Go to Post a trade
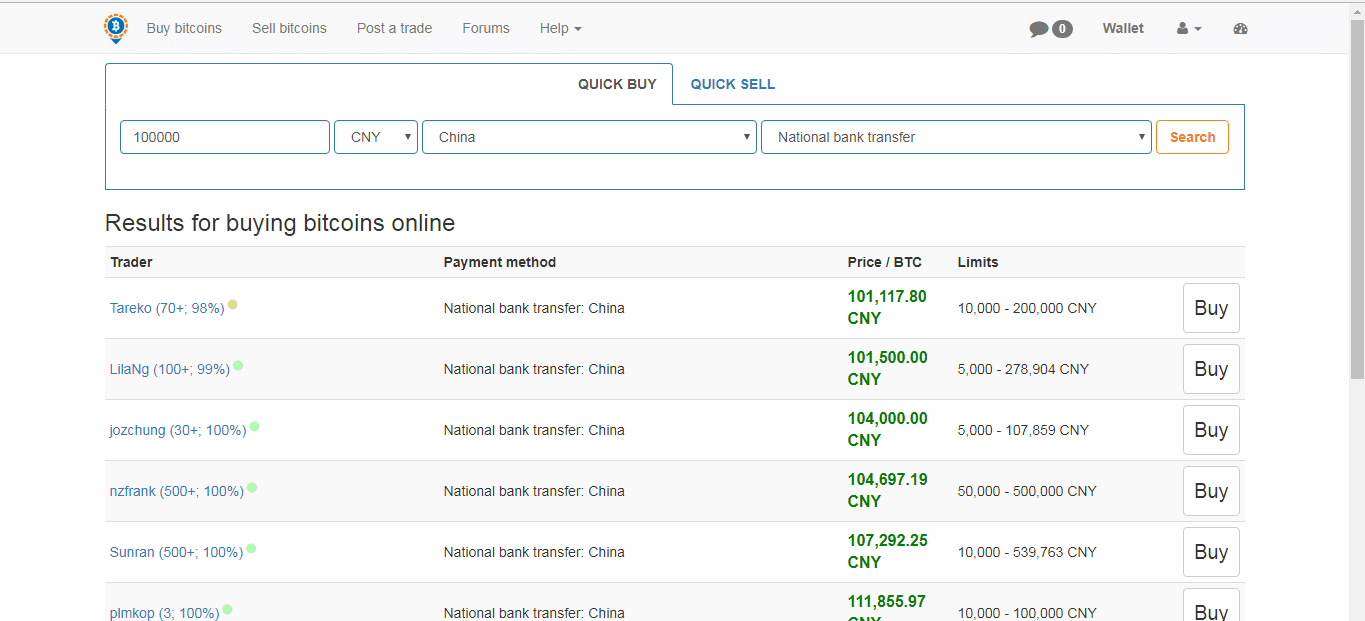Screen dimensions: 1365x621 (x=394, y=28)
